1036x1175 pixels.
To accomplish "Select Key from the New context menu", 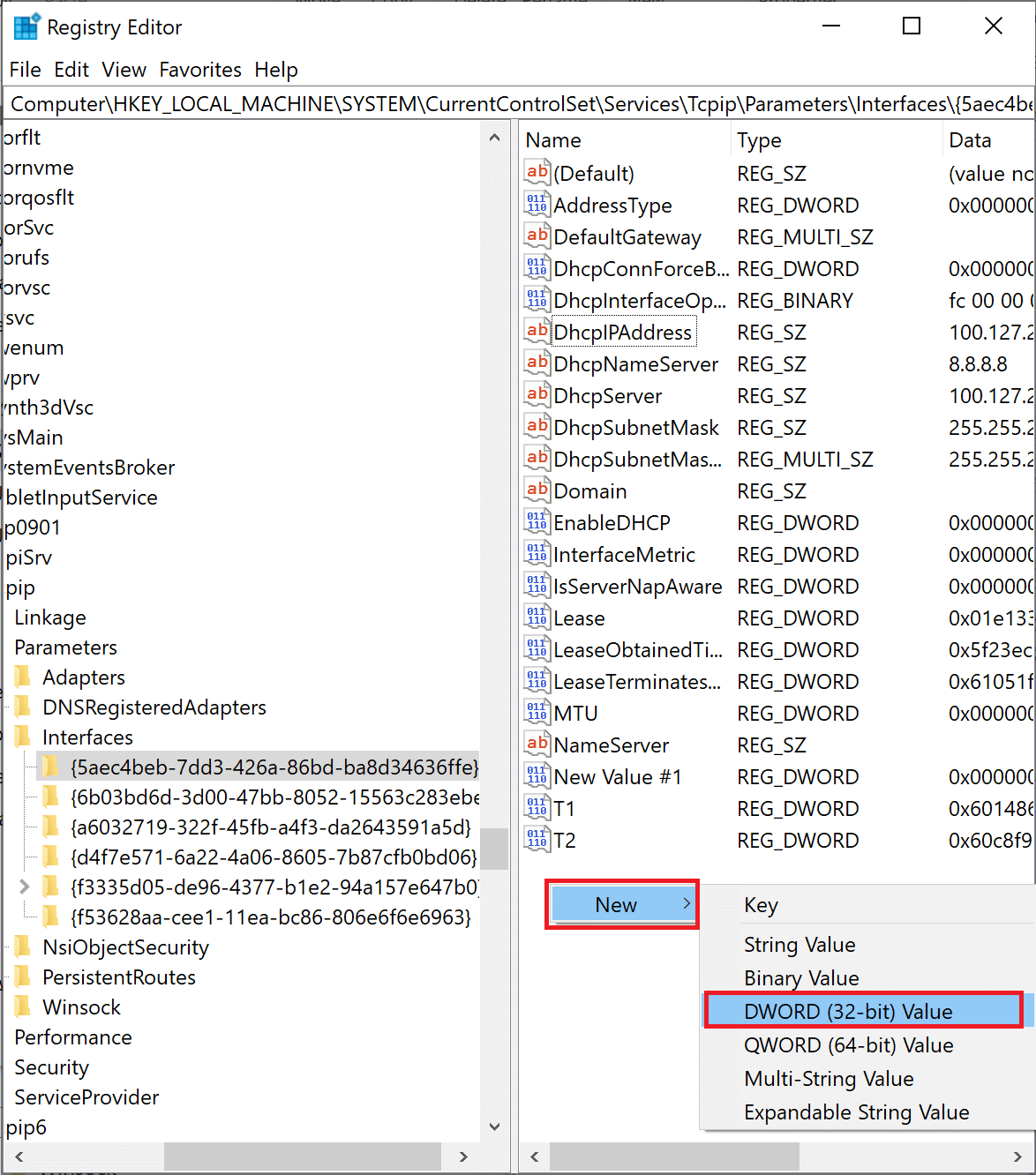I will click(x=761, y=904).
